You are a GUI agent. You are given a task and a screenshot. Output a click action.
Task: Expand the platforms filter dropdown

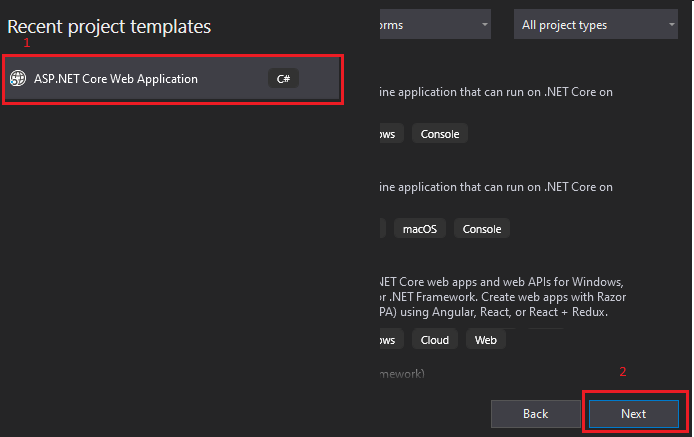(435, 25)
